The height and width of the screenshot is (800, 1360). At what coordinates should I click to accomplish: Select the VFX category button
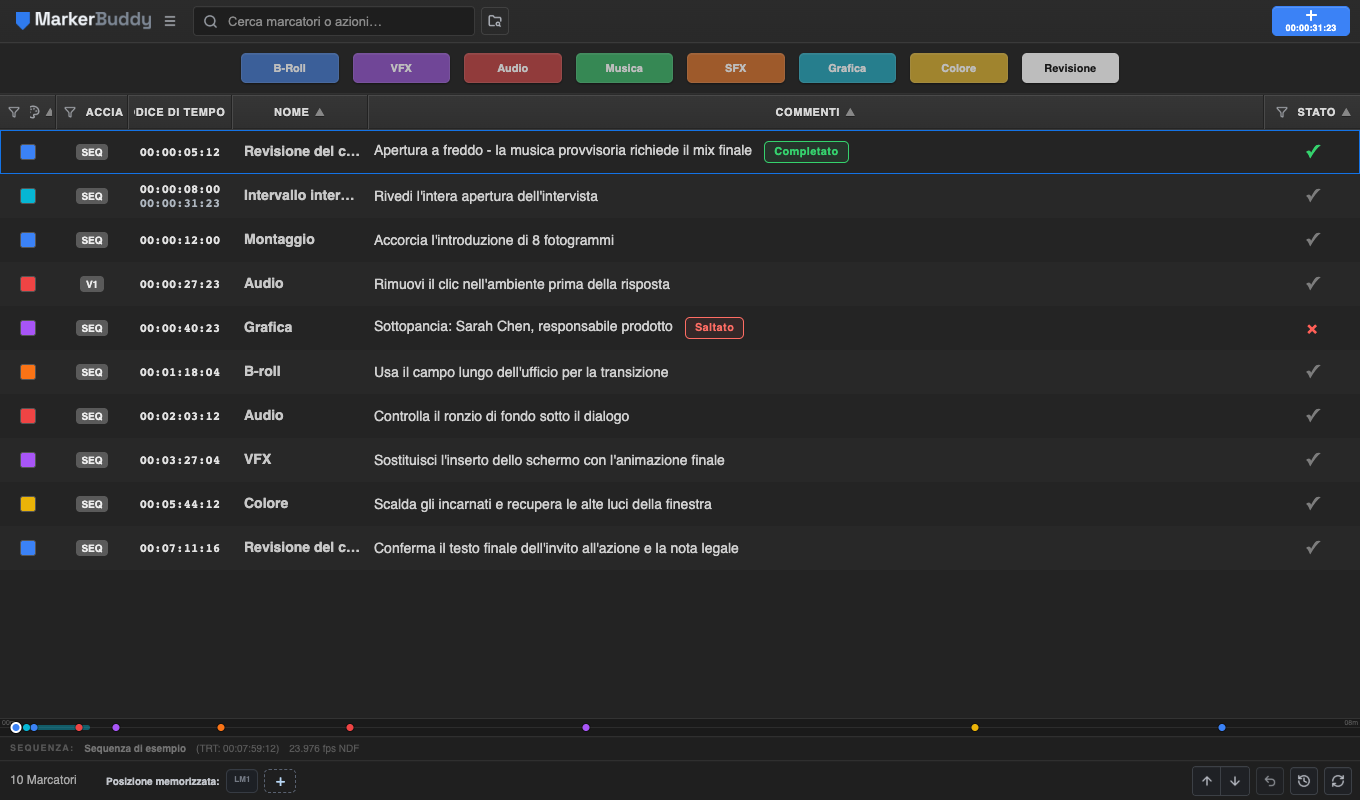(401, 68)
